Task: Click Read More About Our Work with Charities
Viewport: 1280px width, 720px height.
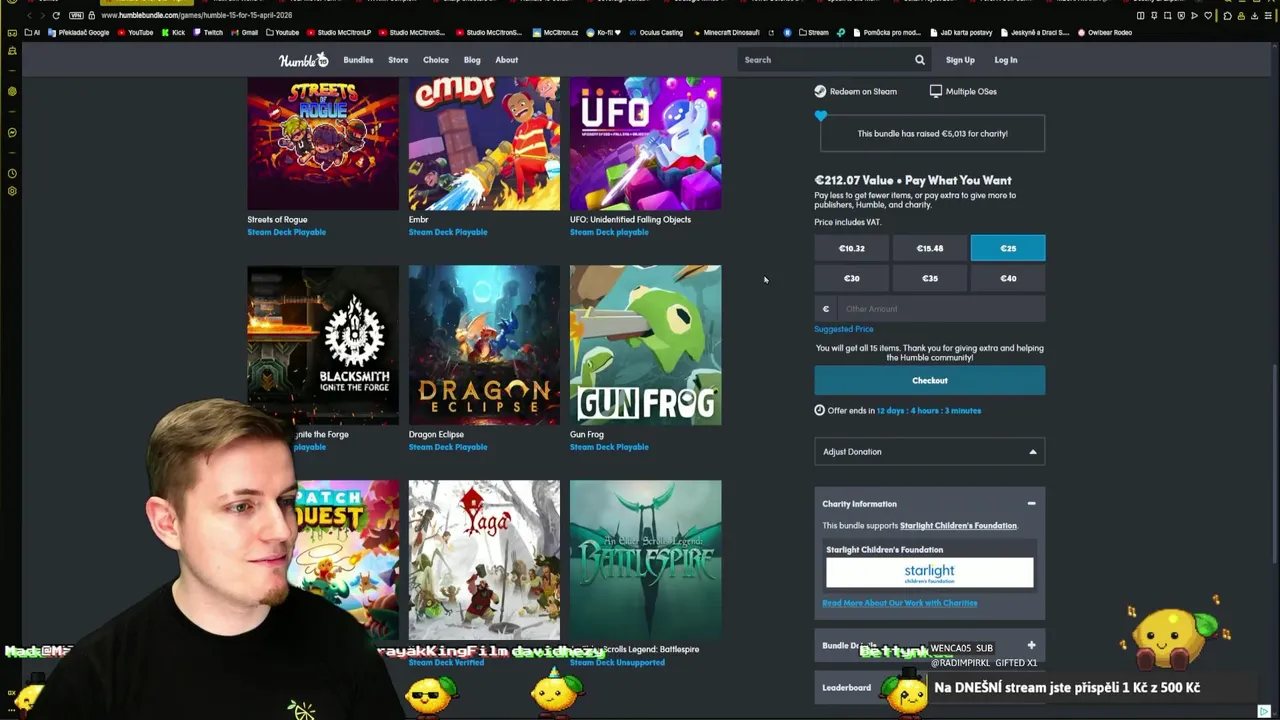Action: [x=900, y=603]
